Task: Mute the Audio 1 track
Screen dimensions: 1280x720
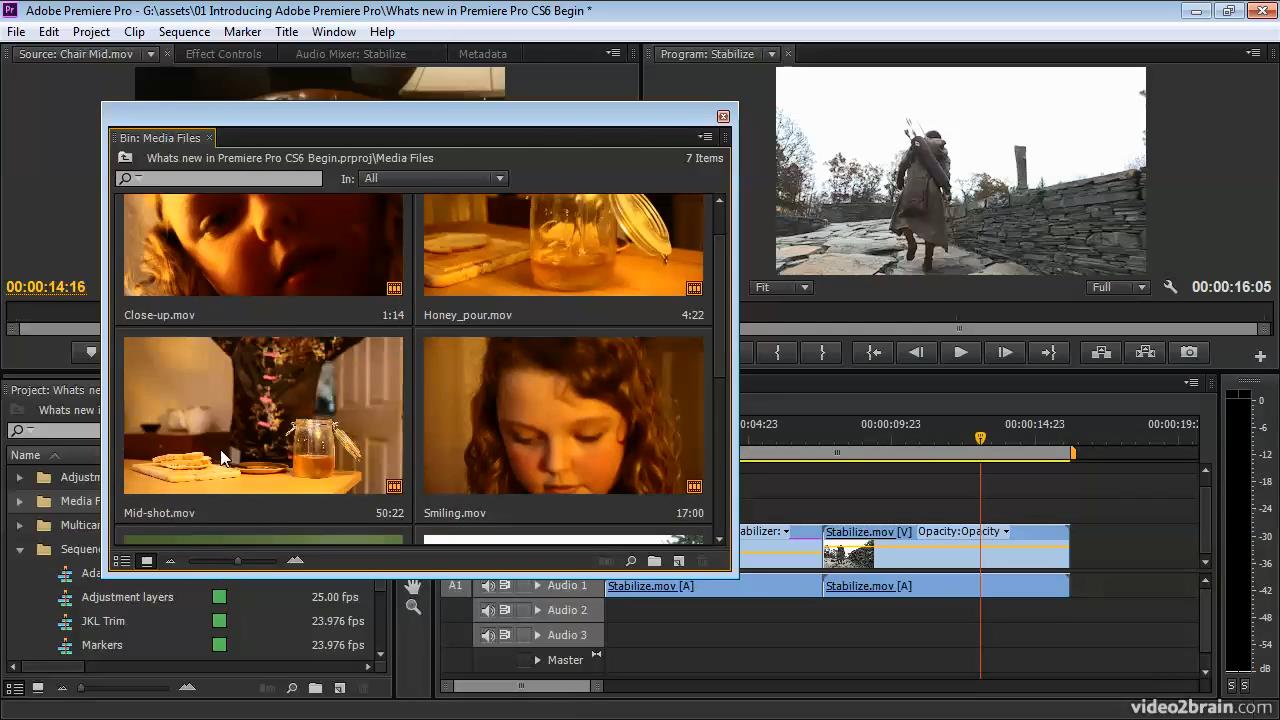Action: tap(488, 586)
